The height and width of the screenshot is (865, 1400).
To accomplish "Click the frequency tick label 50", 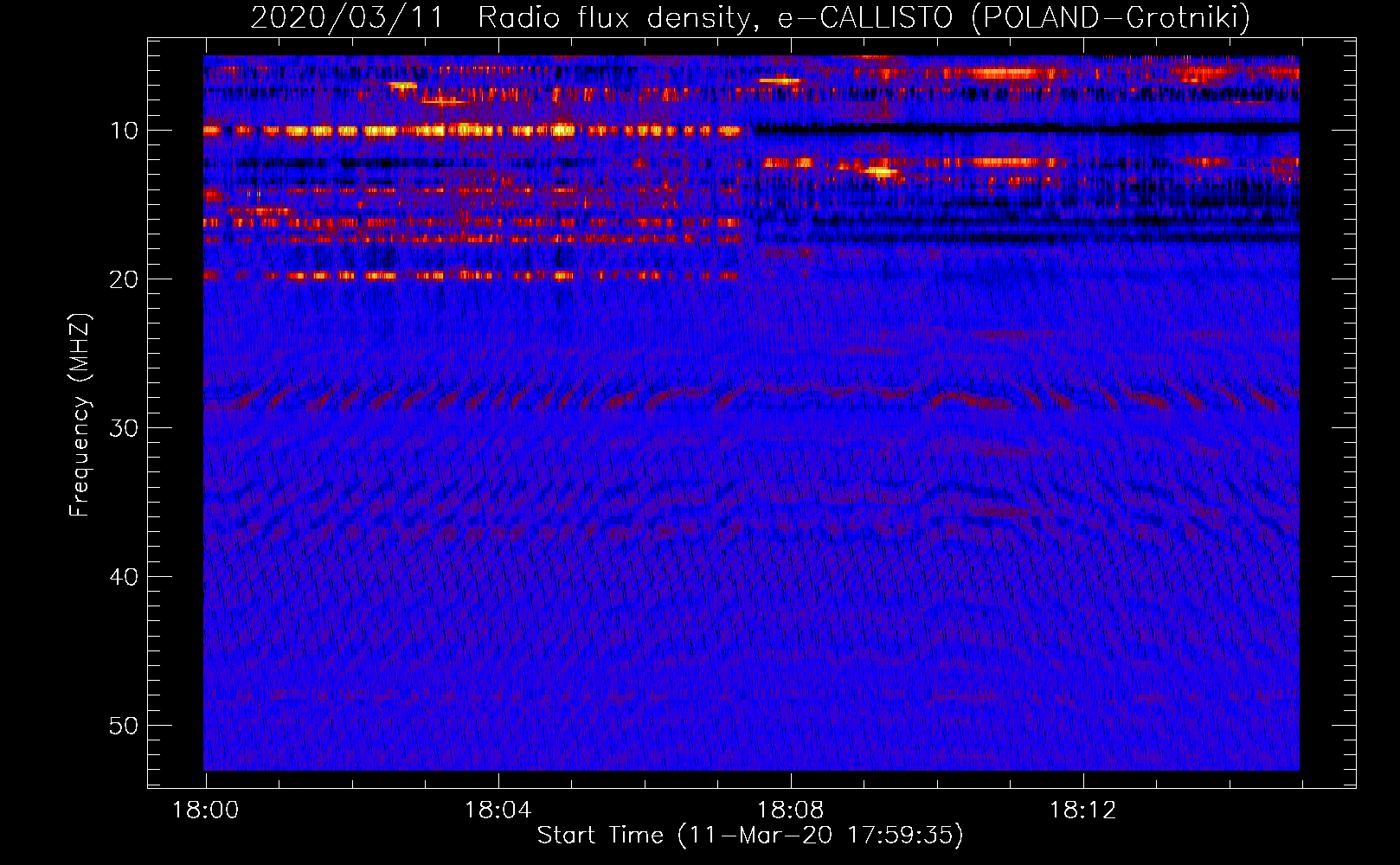I will [125, 726].
